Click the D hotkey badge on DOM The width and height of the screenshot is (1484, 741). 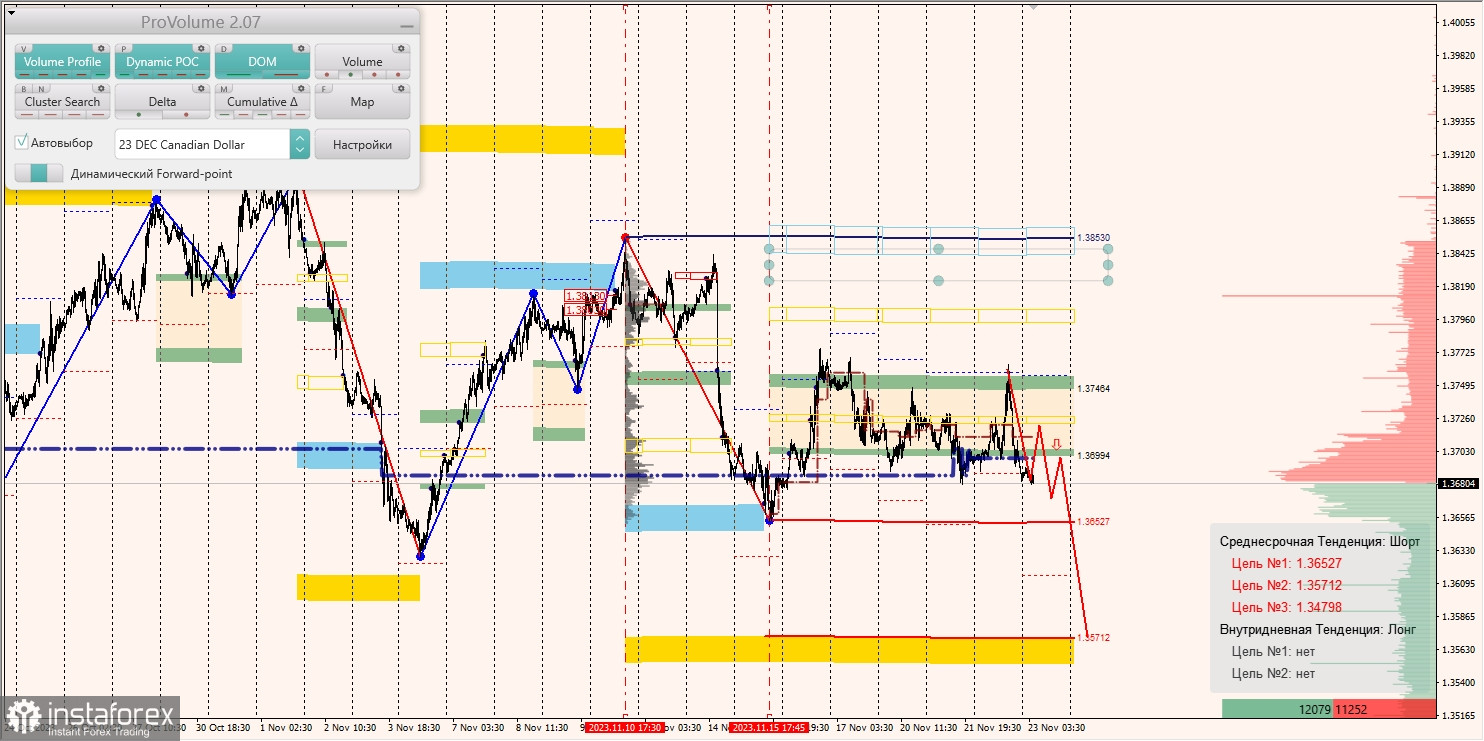(224, 48)
